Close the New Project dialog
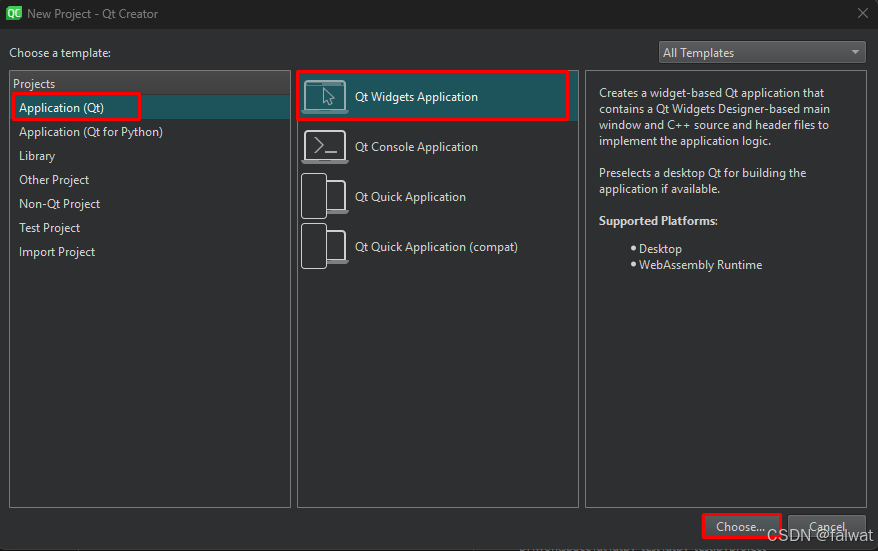This screenshot has height=551, width=878. (863, 13)
